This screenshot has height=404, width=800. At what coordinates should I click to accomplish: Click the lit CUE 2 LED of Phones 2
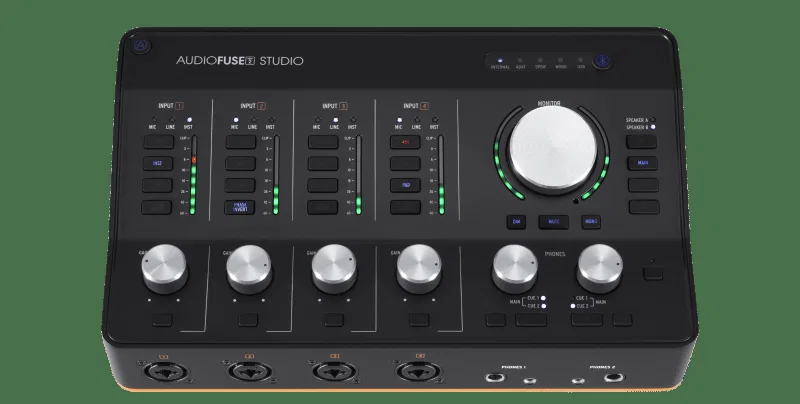tap(572, 306)
